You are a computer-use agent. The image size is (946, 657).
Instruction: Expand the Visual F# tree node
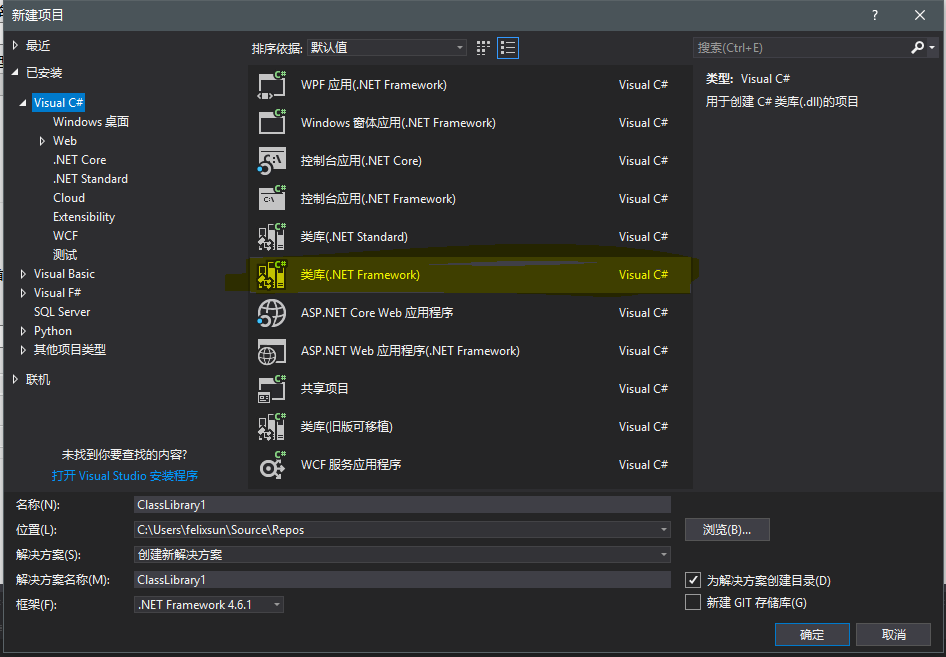tap(24, 293)
